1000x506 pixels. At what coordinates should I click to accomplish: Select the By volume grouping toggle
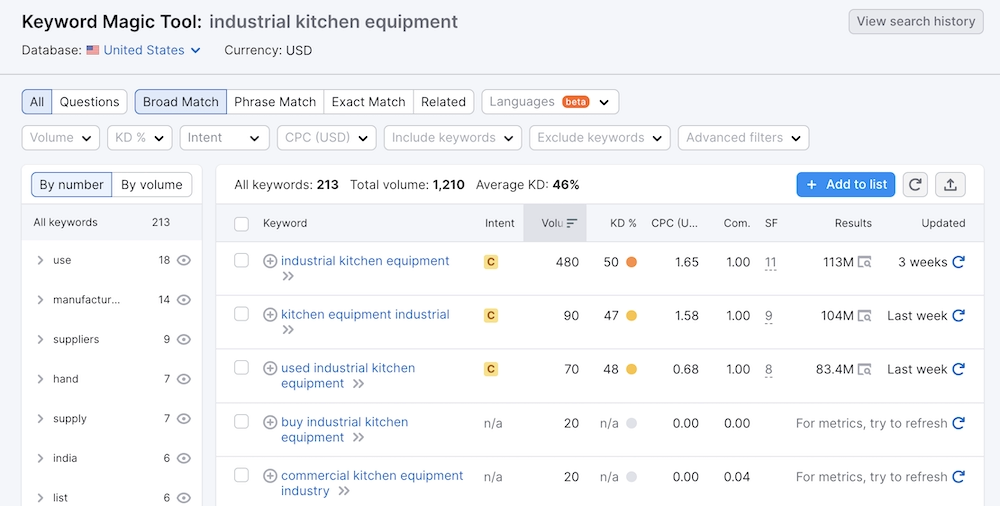coord(152,185)
